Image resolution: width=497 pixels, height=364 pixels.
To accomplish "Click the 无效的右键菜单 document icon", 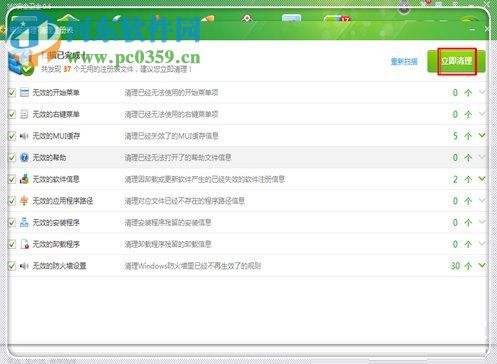I will (24, 114).
